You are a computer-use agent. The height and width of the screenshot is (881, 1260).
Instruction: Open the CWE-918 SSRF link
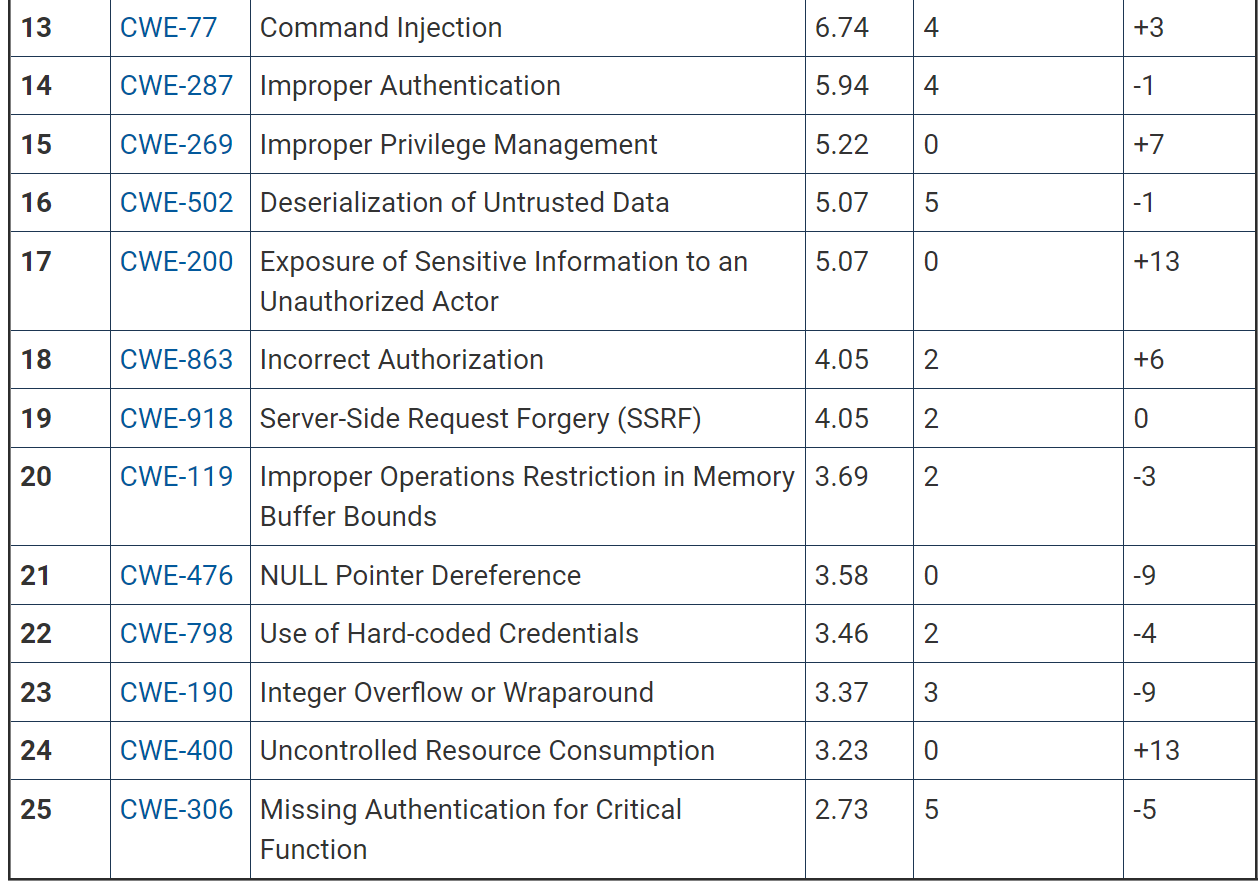tap(176, 418)
